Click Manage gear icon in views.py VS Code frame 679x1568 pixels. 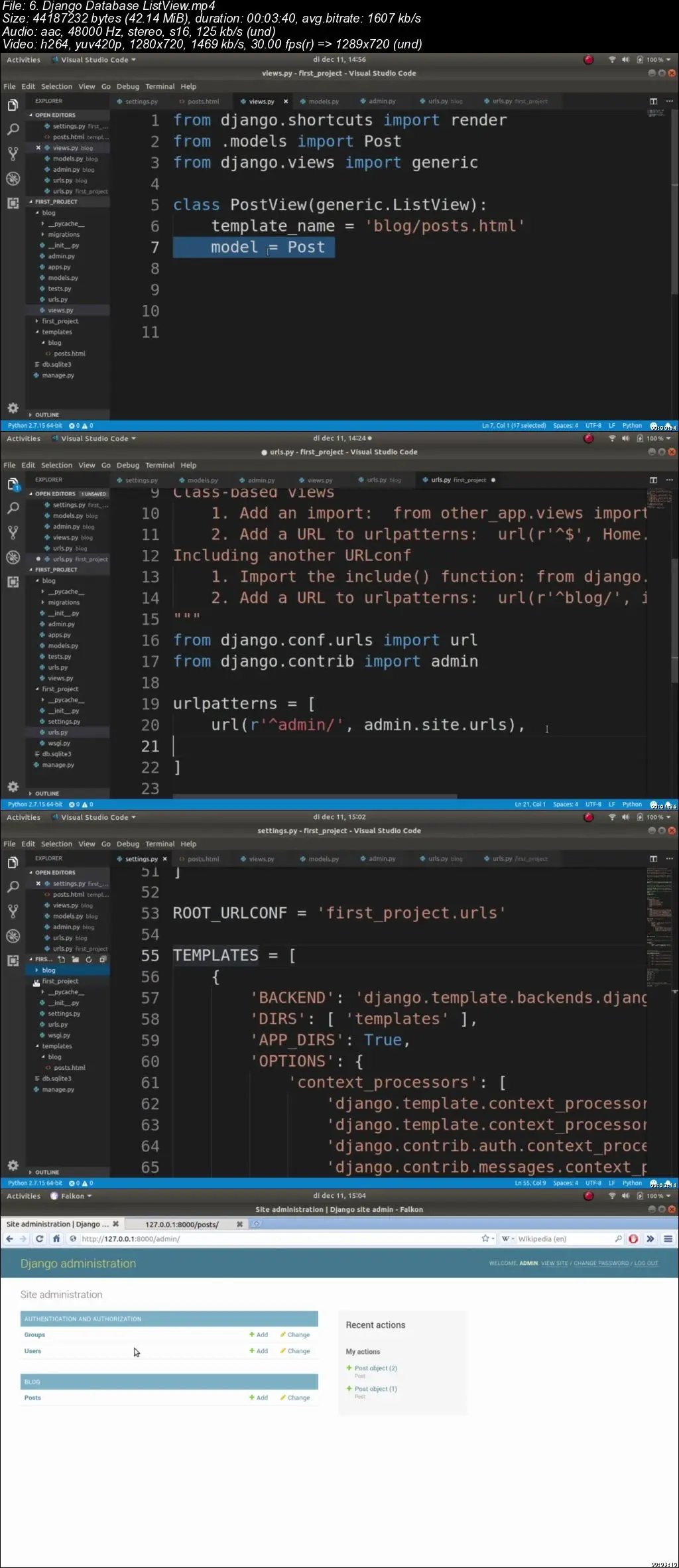[13, 408]
